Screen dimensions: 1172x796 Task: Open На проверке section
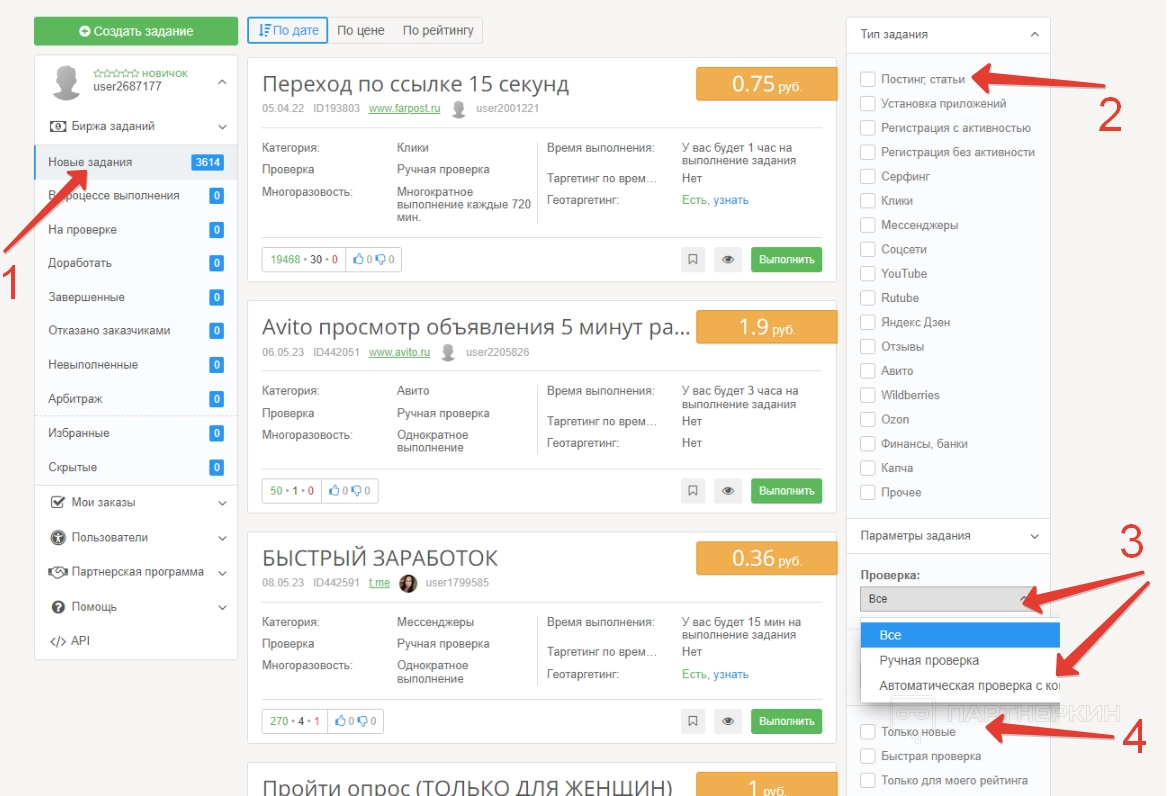pos(135,229)
